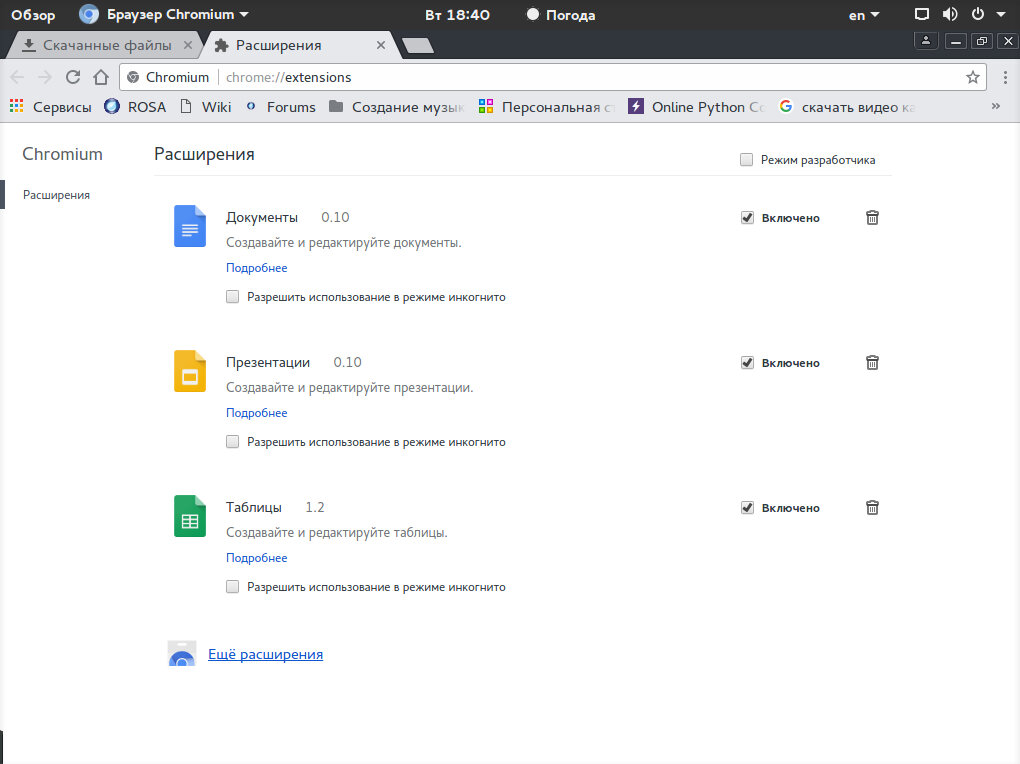Image resolution: width=1020 pixels, height=764 pixels.
Task: Click the home icon in toolbar
Action: (x=100, y=76)
